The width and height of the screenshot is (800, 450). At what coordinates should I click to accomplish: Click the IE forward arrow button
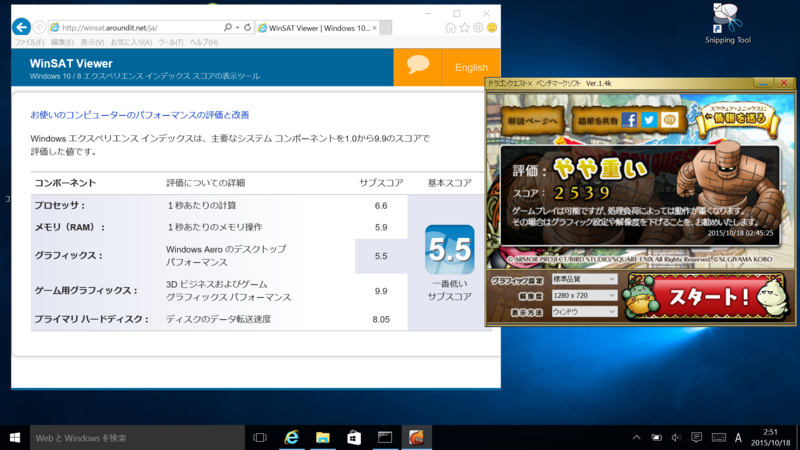39,28
